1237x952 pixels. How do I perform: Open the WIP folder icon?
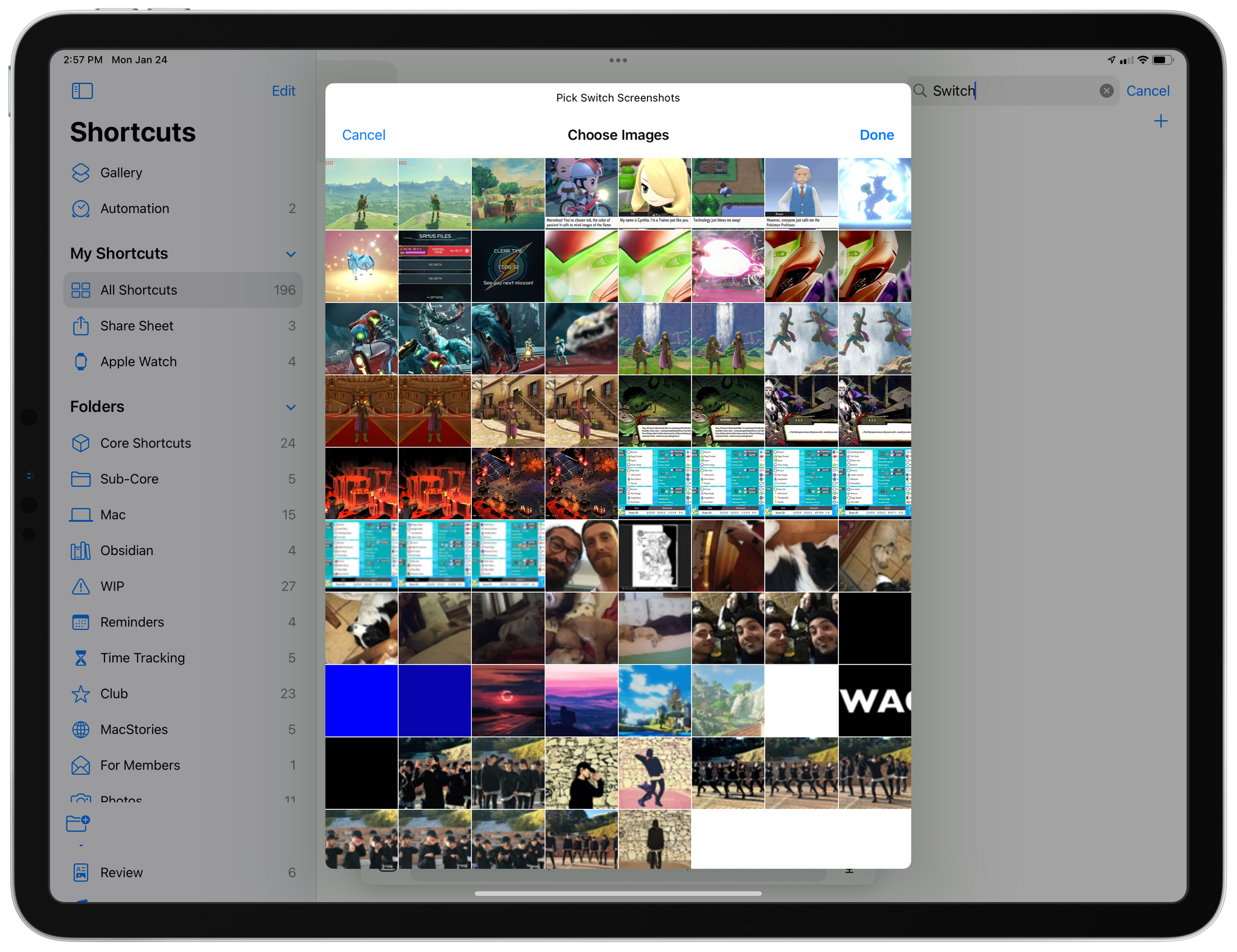coord(80,587)
